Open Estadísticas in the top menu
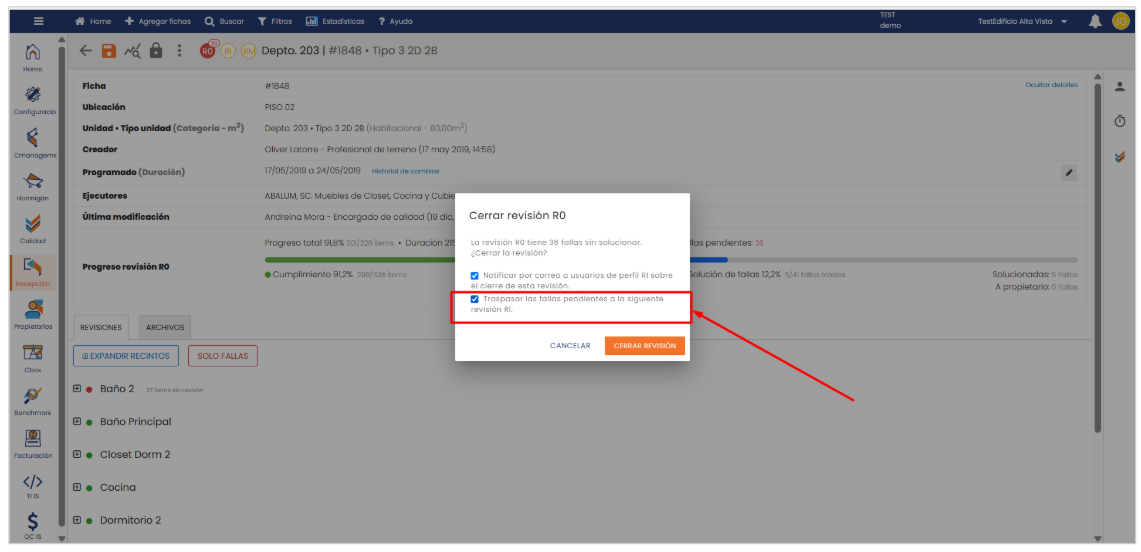Screen dimensions: 1141x552 pyautogui.click(x=335, y=21)
